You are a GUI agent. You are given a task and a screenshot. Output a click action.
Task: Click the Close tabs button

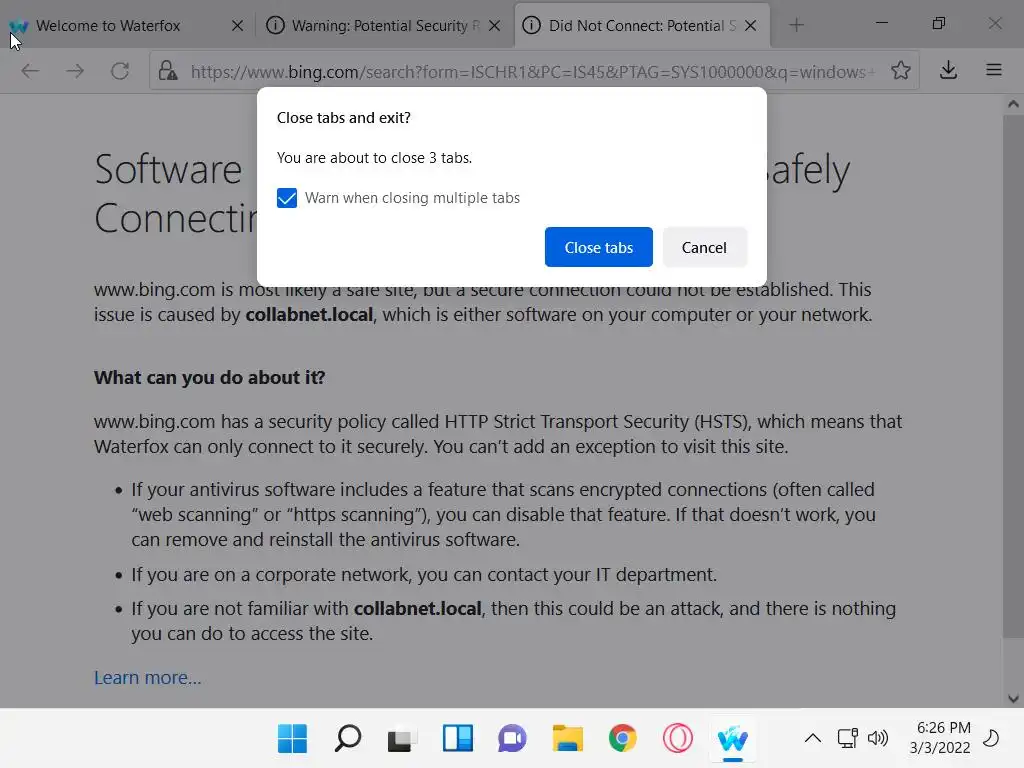click(598, 247)
